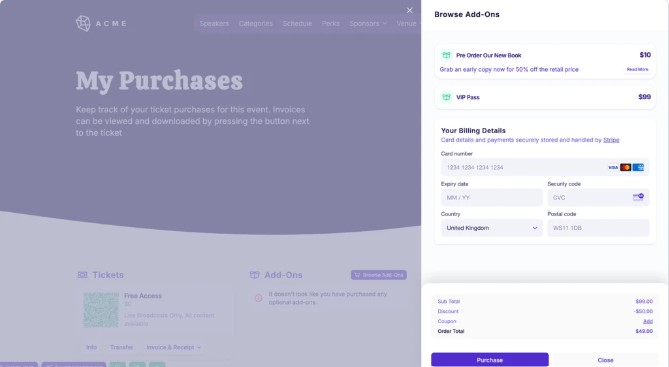The width and height of the screenshot is (669, 367).
Task: Click the Tickets section icon
Action: coord(82,275)
